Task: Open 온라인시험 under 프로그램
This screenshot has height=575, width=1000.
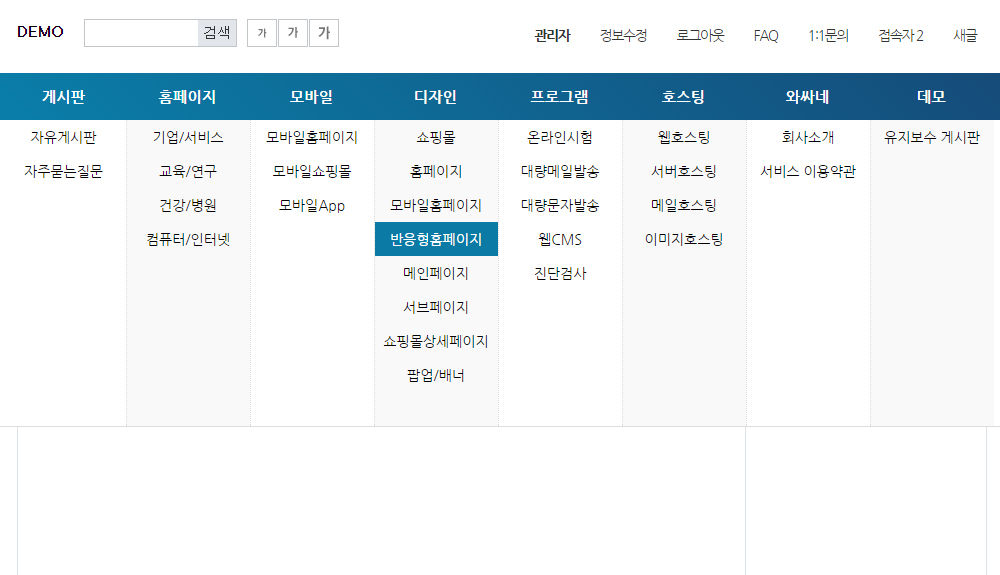Action: 559,137
